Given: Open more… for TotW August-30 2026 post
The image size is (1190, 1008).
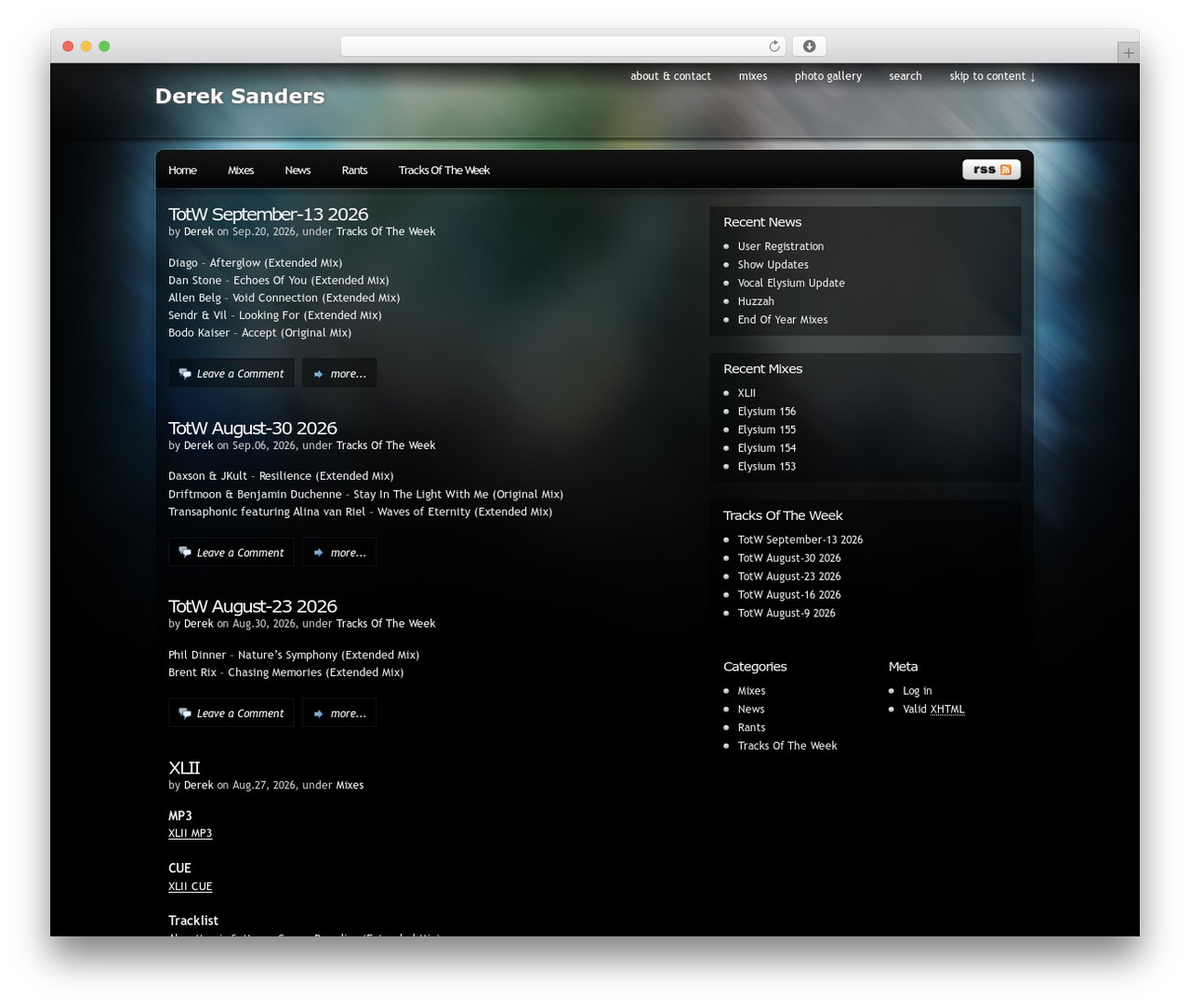Looking at the screenshot, I should tap(339, 552).
